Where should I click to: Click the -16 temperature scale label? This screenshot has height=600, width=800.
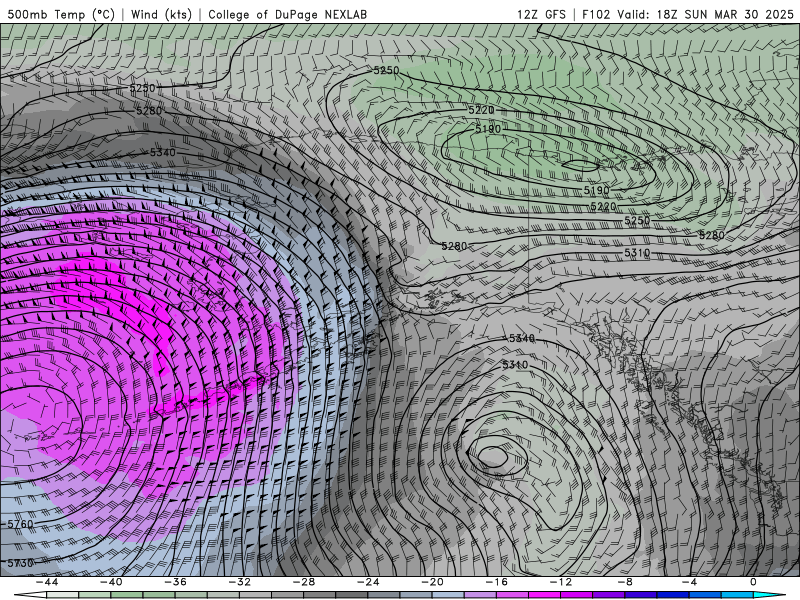(x=497, y=582)
